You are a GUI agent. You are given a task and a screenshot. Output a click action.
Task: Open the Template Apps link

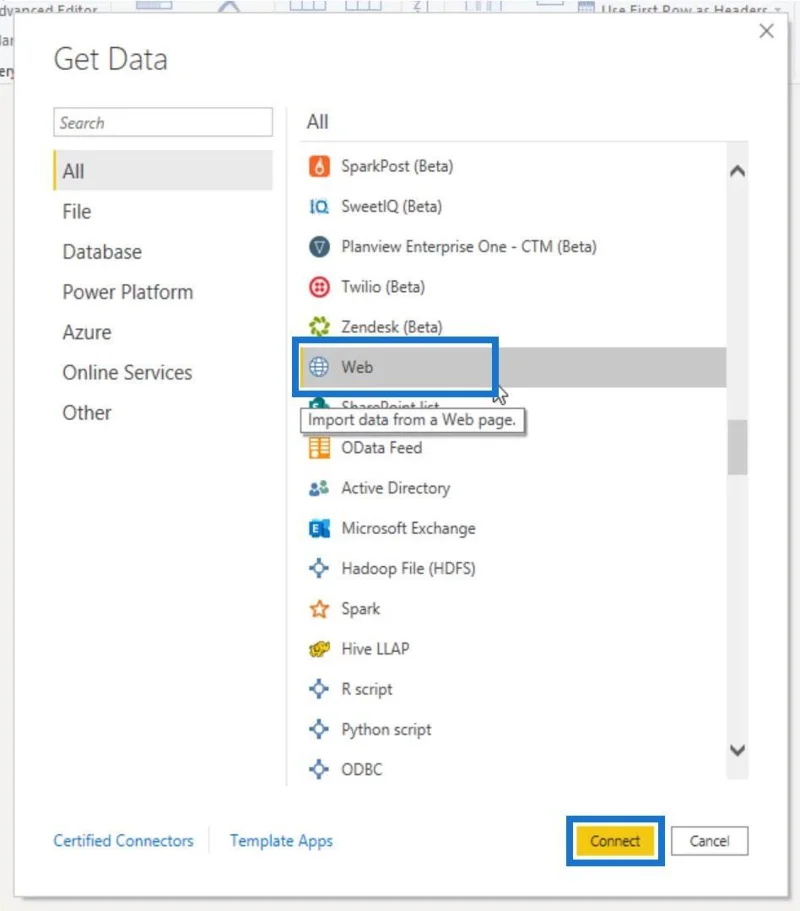pos(281,841)
